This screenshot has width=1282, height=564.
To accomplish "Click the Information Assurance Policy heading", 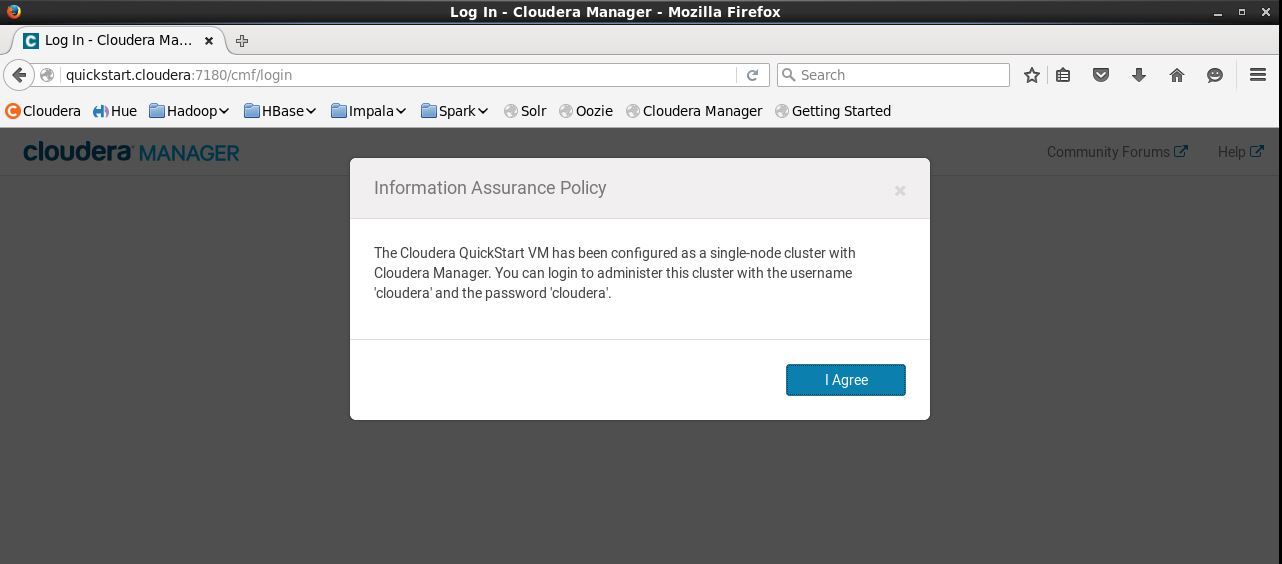I will [490, 188].
